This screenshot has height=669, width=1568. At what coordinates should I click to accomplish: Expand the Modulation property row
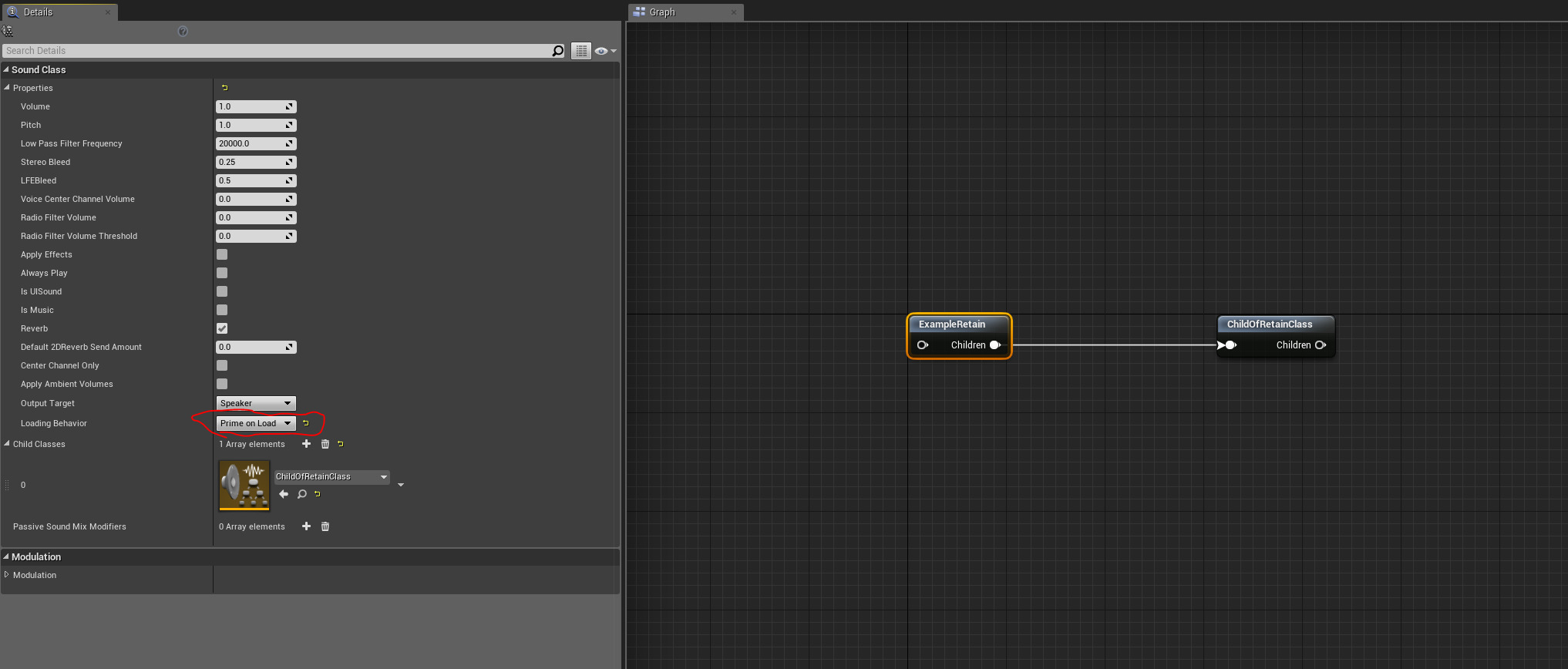pyautogui.click(x=7, y=575)
